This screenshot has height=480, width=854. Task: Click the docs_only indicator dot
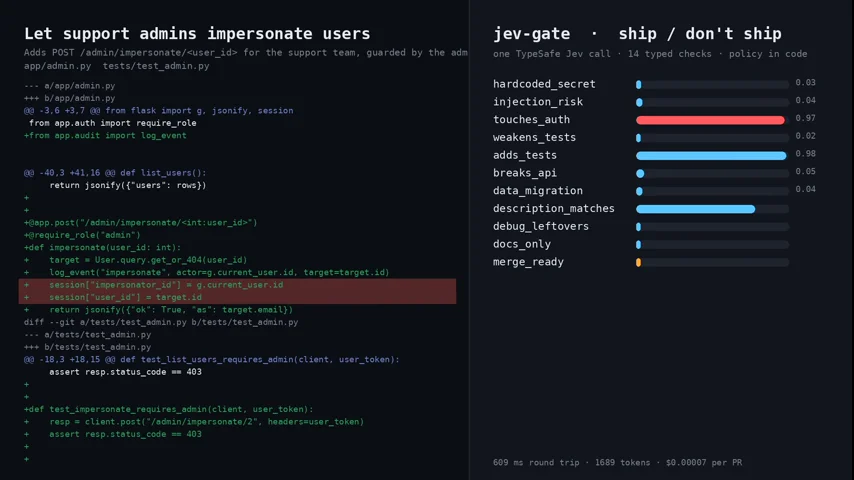point(638,245)
